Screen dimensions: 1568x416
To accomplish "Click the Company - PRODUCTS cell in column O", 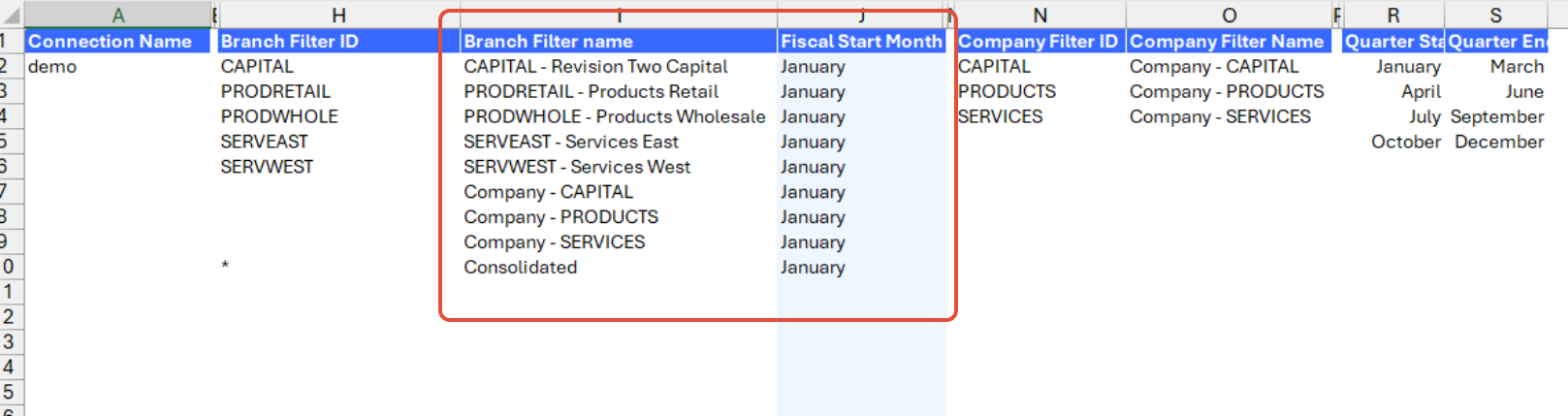I will (x=1227, y=91).
